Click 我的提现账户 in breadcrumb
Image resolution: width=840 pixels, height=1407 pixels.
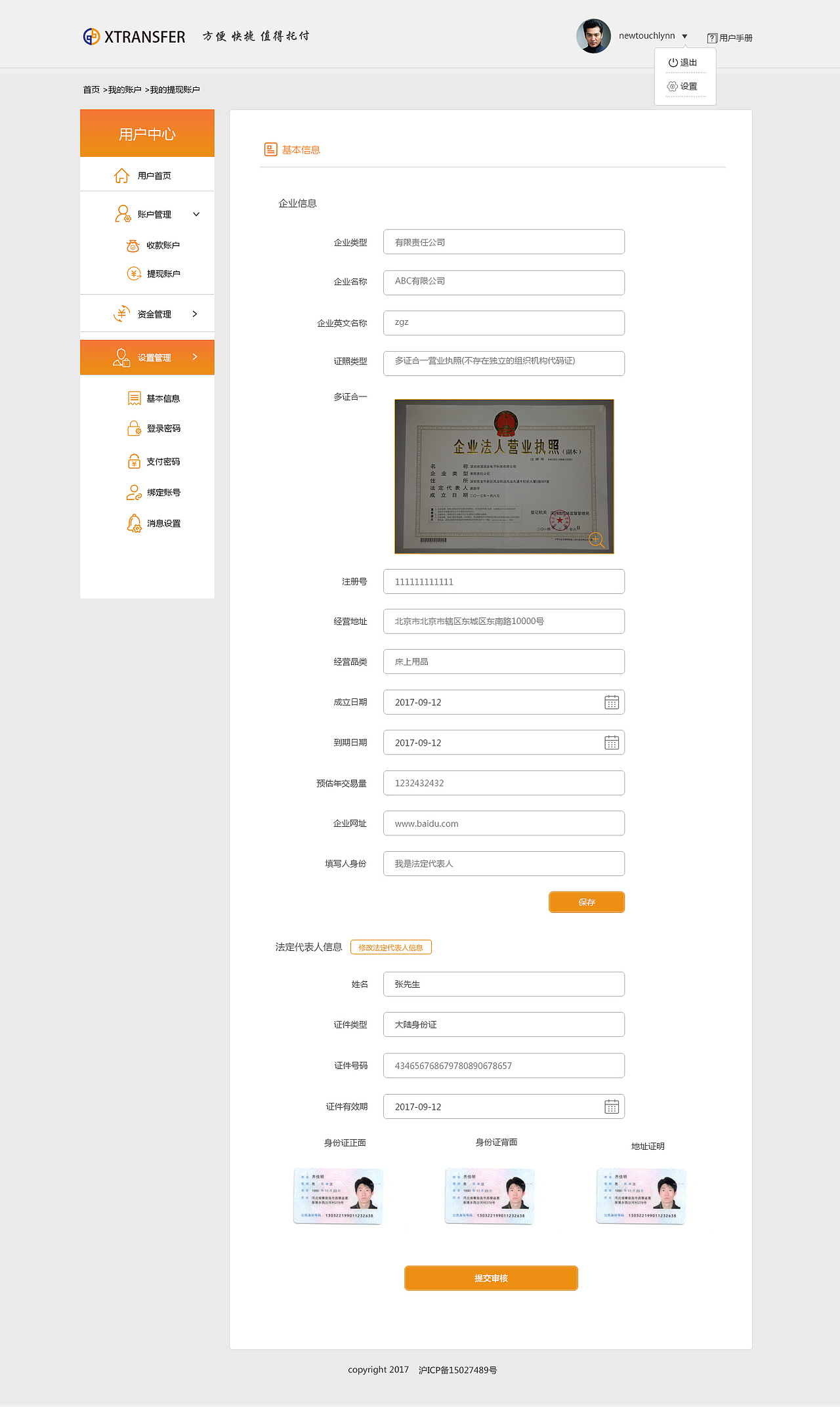click(175, 90)
